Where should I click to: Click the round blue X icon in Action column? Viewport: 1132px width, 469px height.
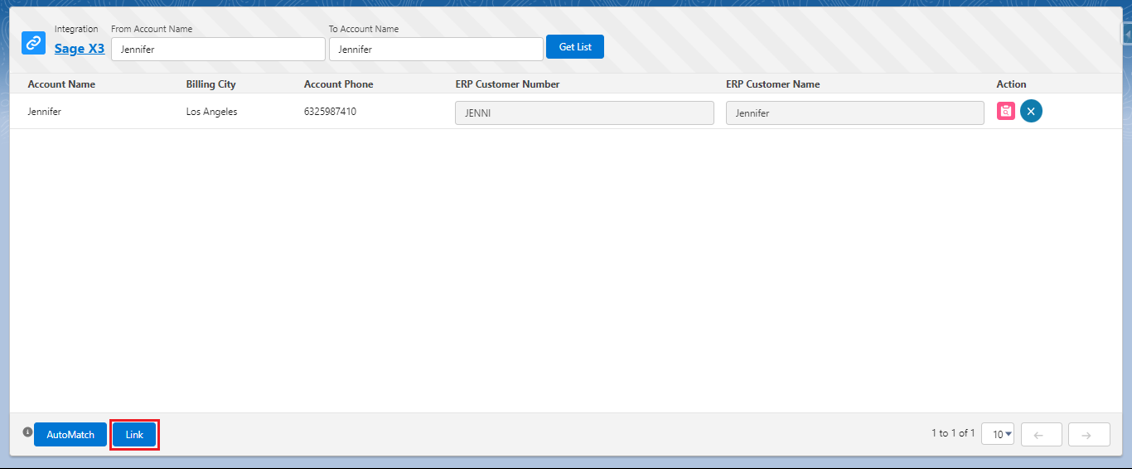(x=1031, y=111)
